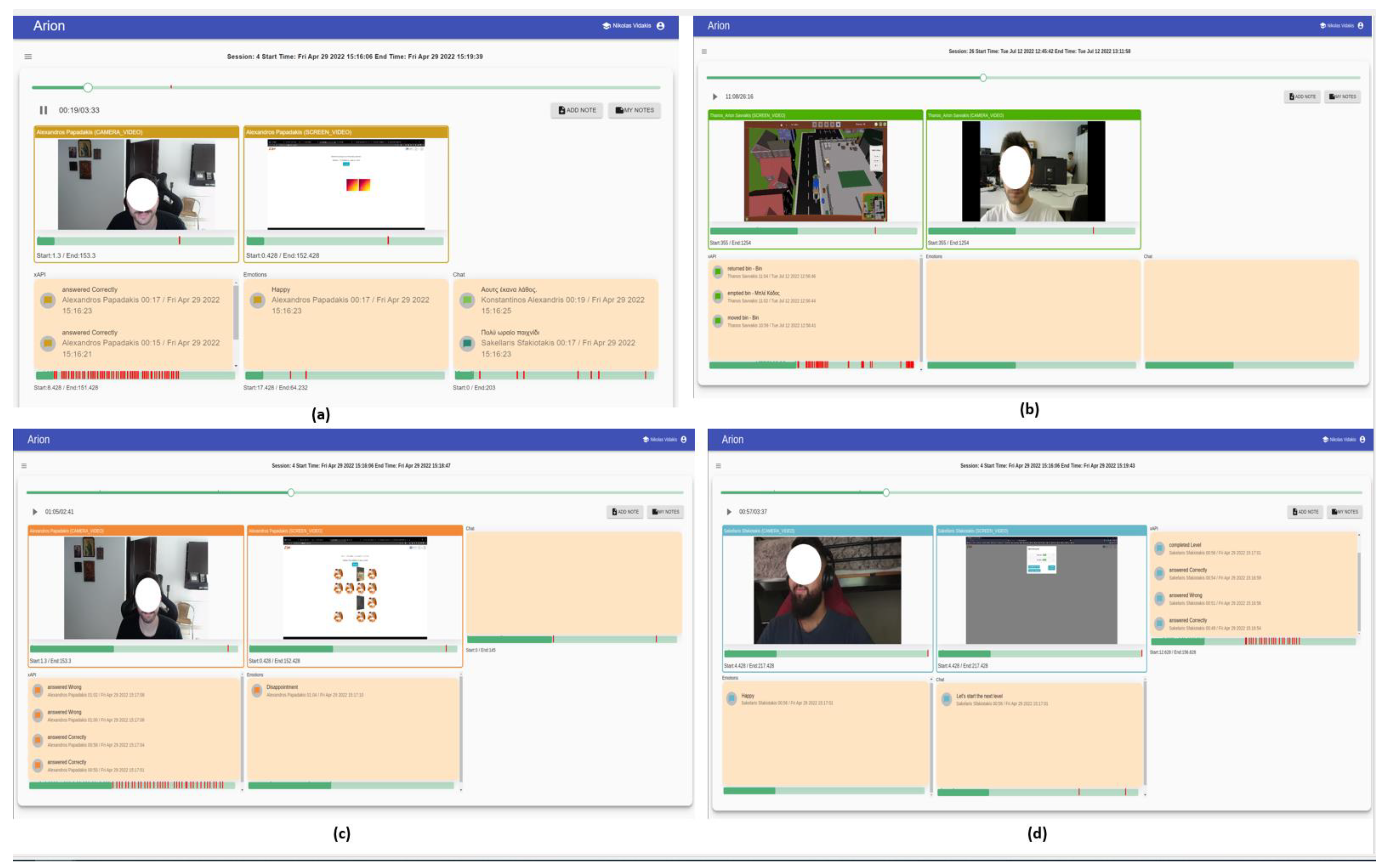Click xAPI list scrollbar in panel (a)
The width and height of the screenshot is (1382, 868).
click(235, 313)
